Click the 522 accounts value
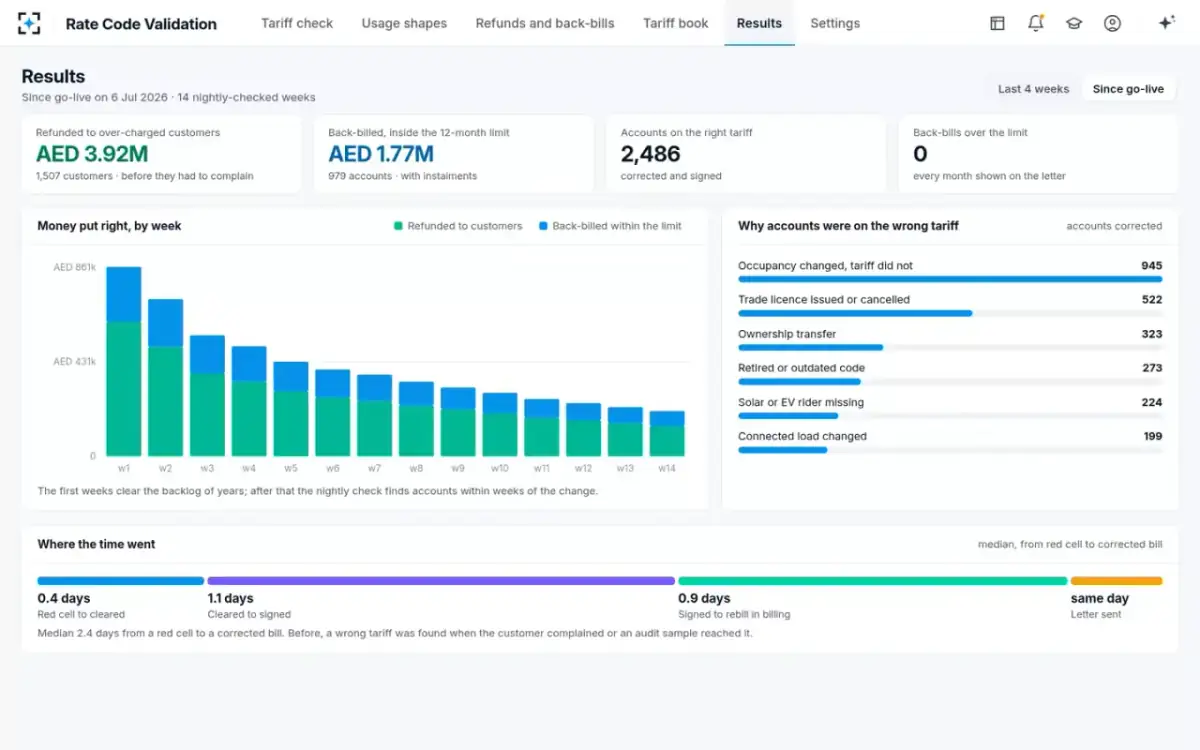This screenshot has width=1200, height=750. [1152, 300]
